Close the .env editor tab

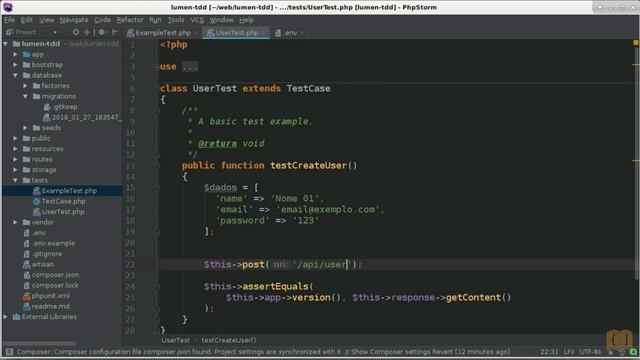click(x=302, y=33)
